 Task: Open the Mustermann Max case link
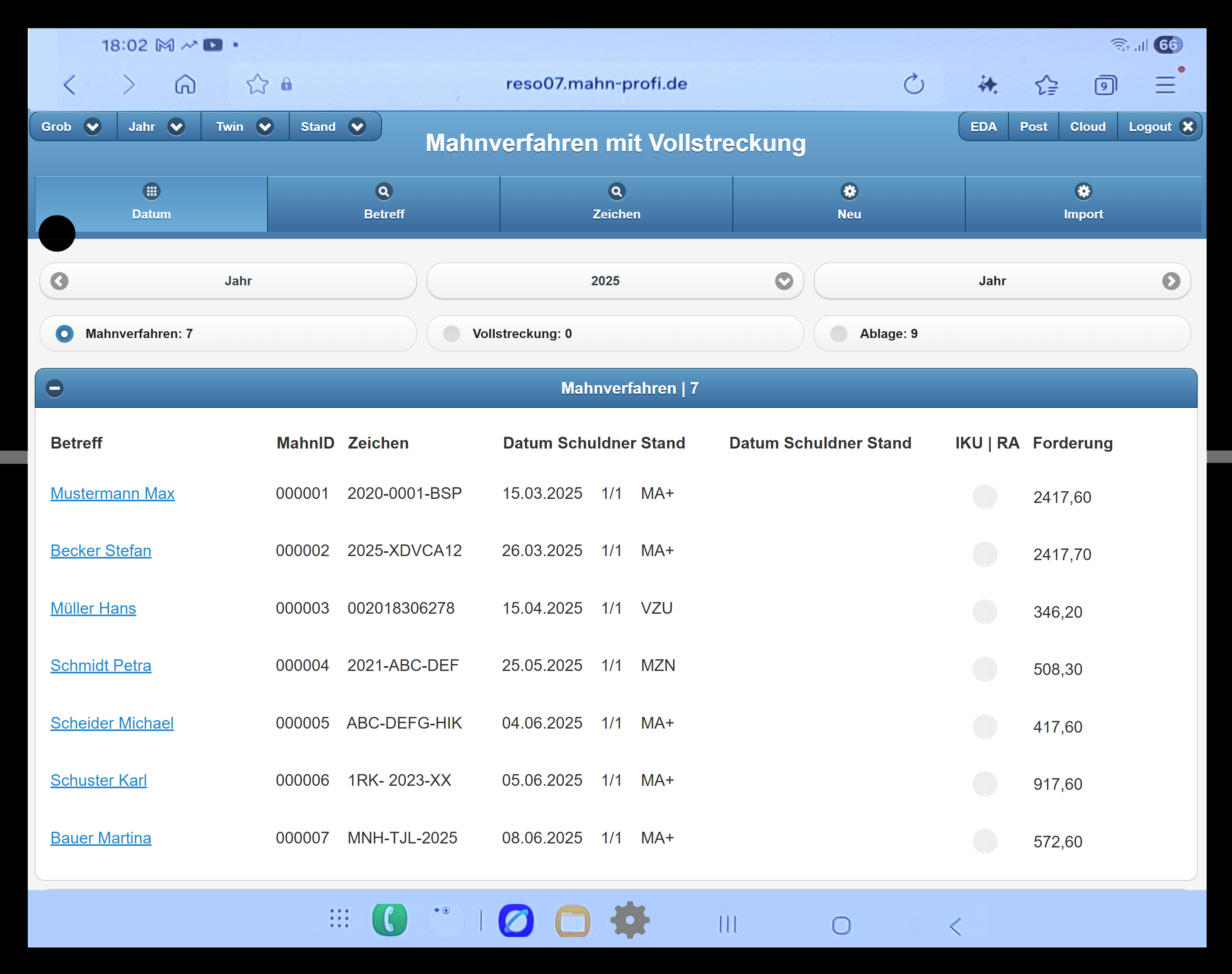point(112,493)
